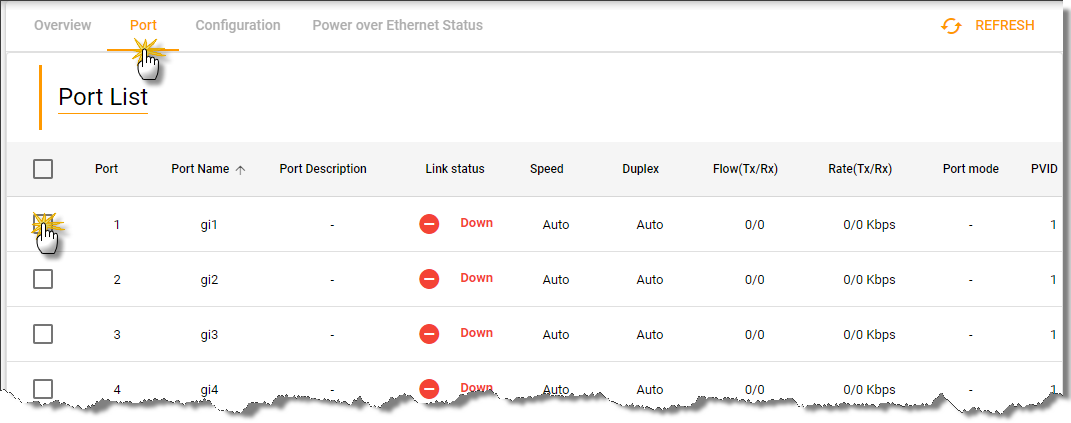Viewport: 1071px width, 423px height.
Task: Open Power over Ethernet Status tab
Action: [397, 25]
